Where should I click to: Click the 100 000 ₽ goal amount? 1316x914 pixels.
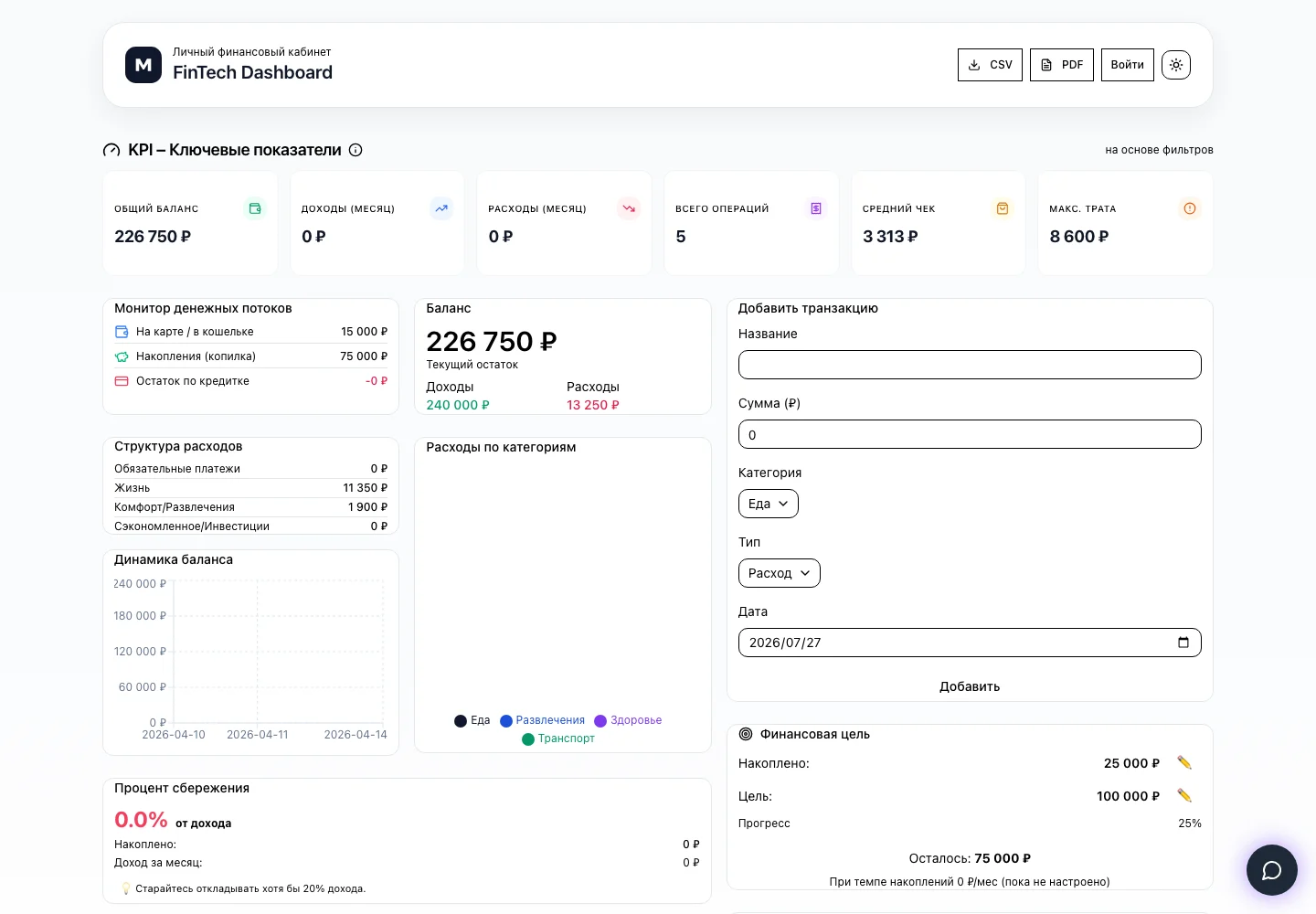tap(1128, 796)
